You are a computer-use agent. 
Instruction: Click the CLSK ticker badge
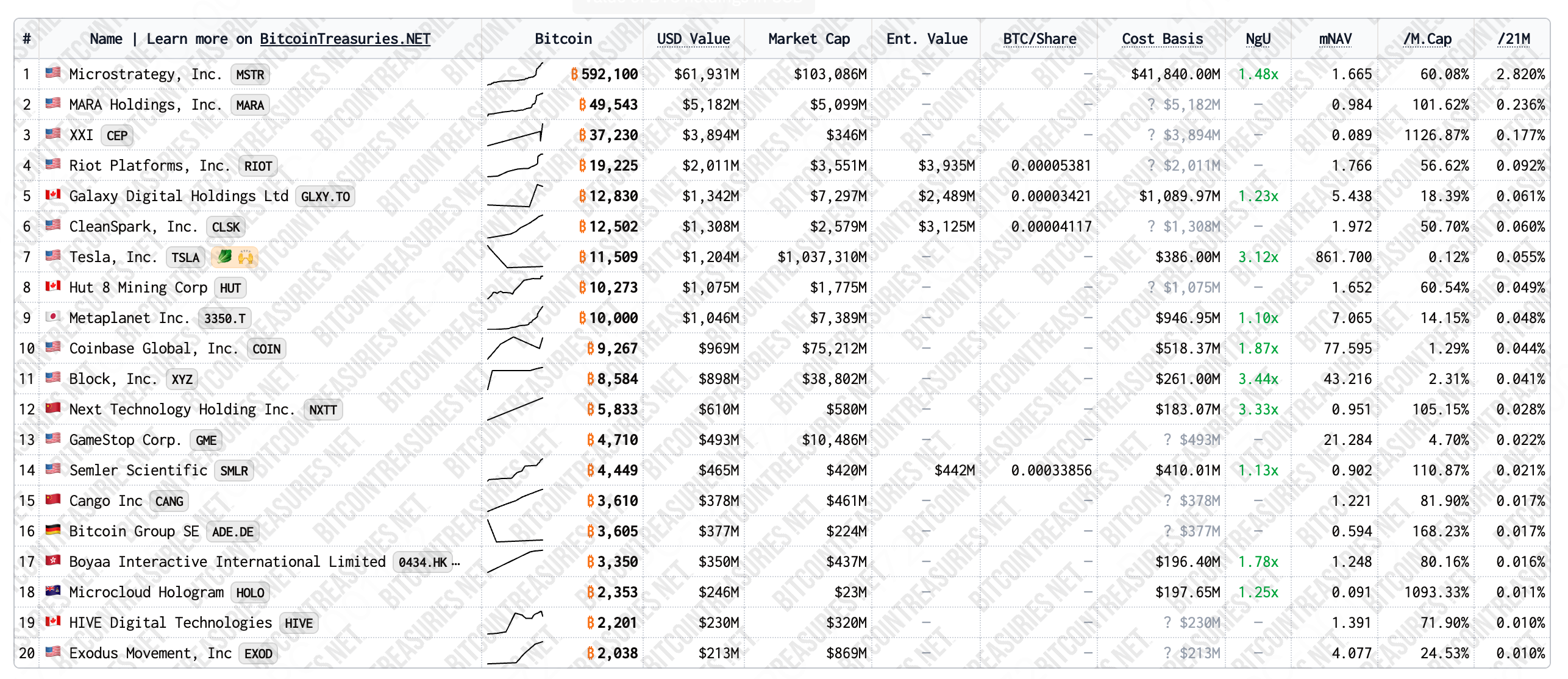pos(226,227)
